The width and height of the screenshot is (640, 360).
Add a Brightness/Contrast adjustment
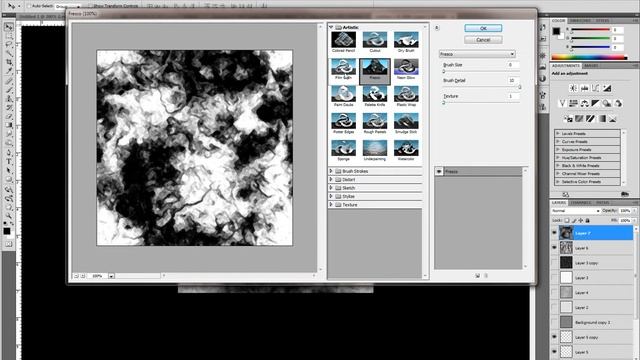click(573, 88)
